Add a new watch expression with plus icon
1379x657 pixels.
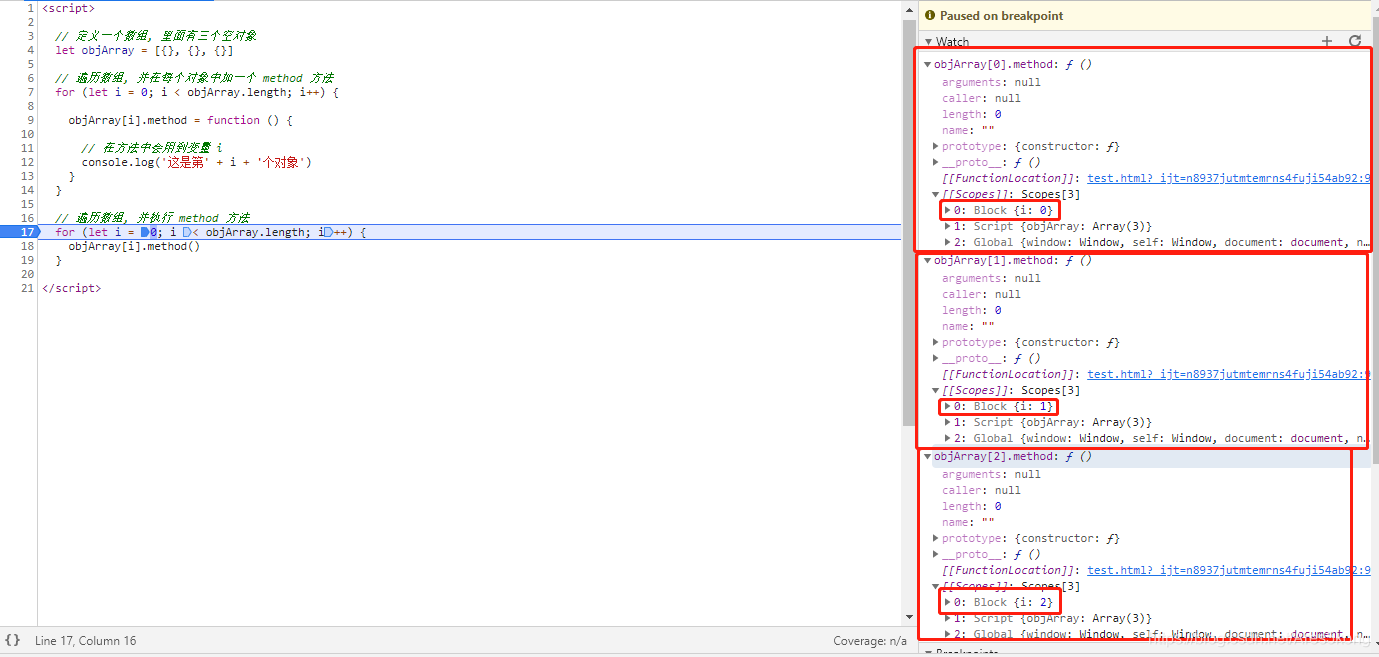tap(1327, 41)
